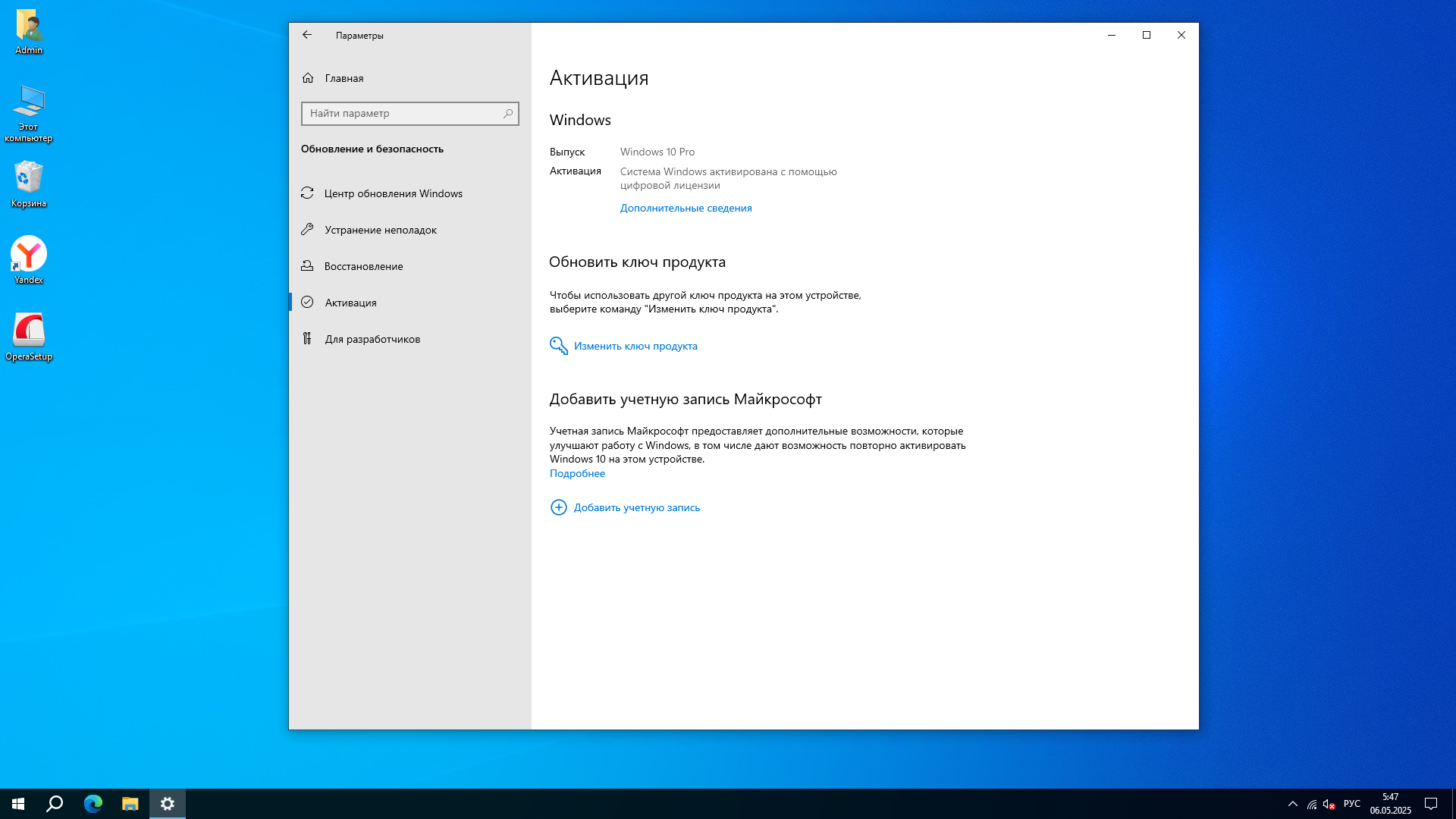Go to Главная home page
Image resolution: width=1456 pixels, height=819 pixels.
[344, 78]
